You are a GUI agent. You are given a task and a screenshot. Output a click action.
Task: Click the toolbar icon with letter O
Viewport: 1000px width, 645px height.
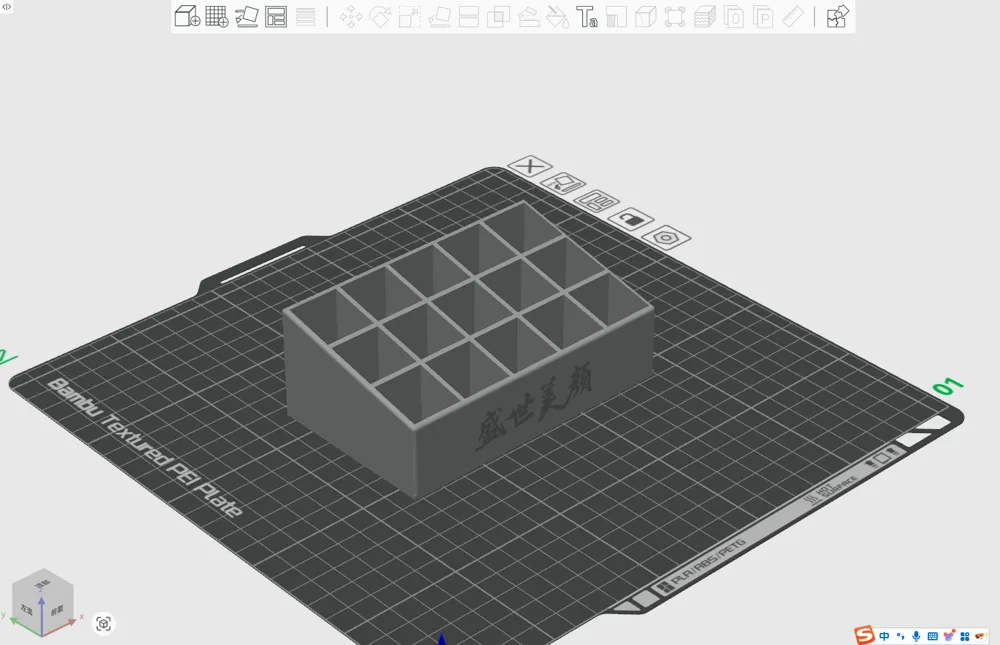733,17
